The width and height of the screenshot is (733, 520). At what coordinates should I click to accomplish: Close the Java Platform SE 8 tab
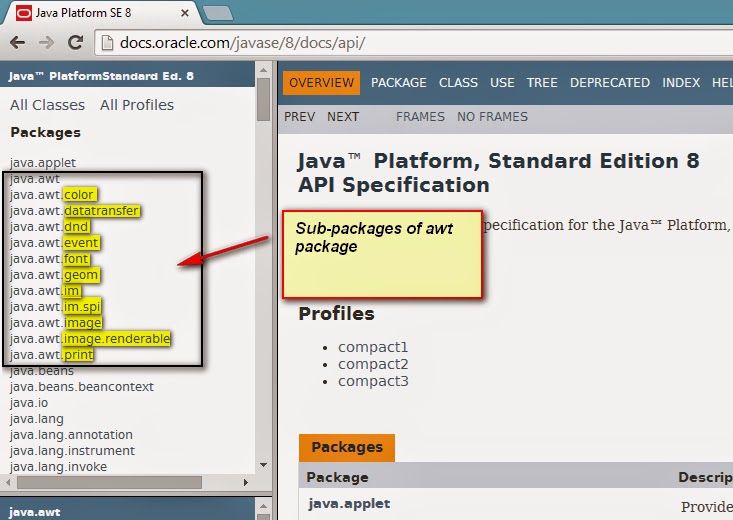click(185, 13)
